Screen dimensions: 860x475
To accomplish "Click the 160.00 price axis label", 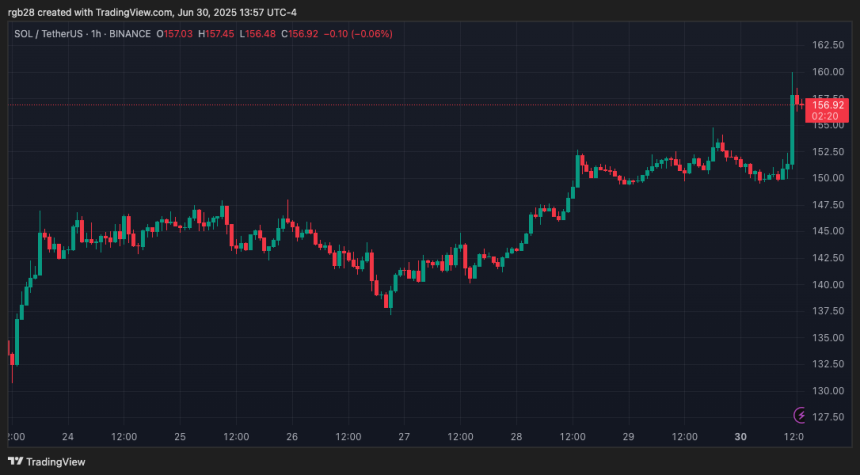I will tap(829, 72).
